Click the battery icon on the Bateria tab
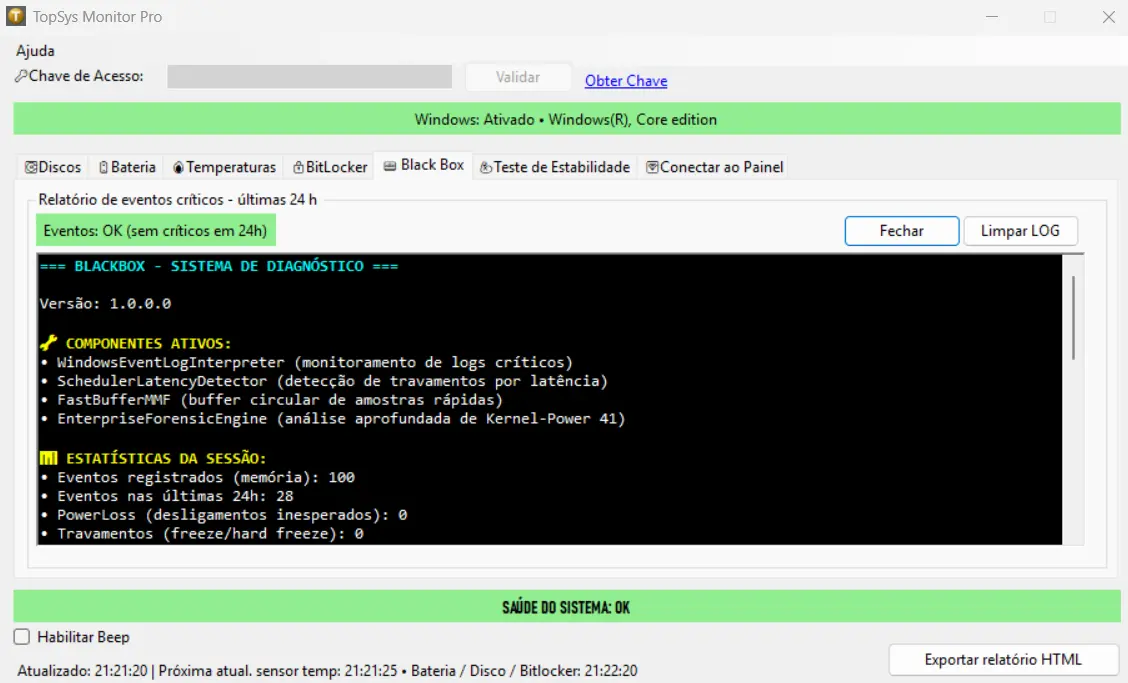 [x=103, y=167]
